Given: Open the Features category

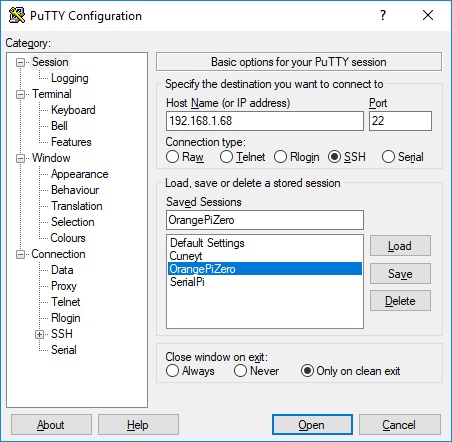Looking at the screenshot, I should pos(71,142).
